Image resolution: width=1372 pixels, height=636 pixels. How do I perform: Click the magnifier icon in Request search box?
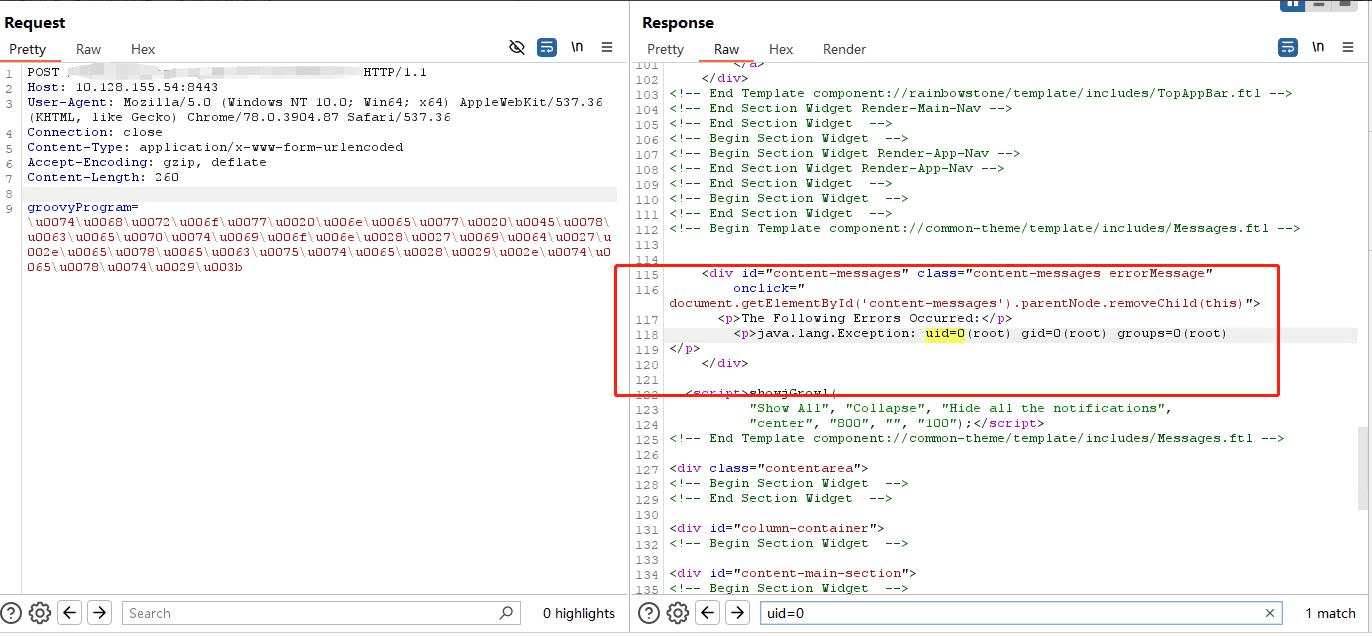click(506, 613)
